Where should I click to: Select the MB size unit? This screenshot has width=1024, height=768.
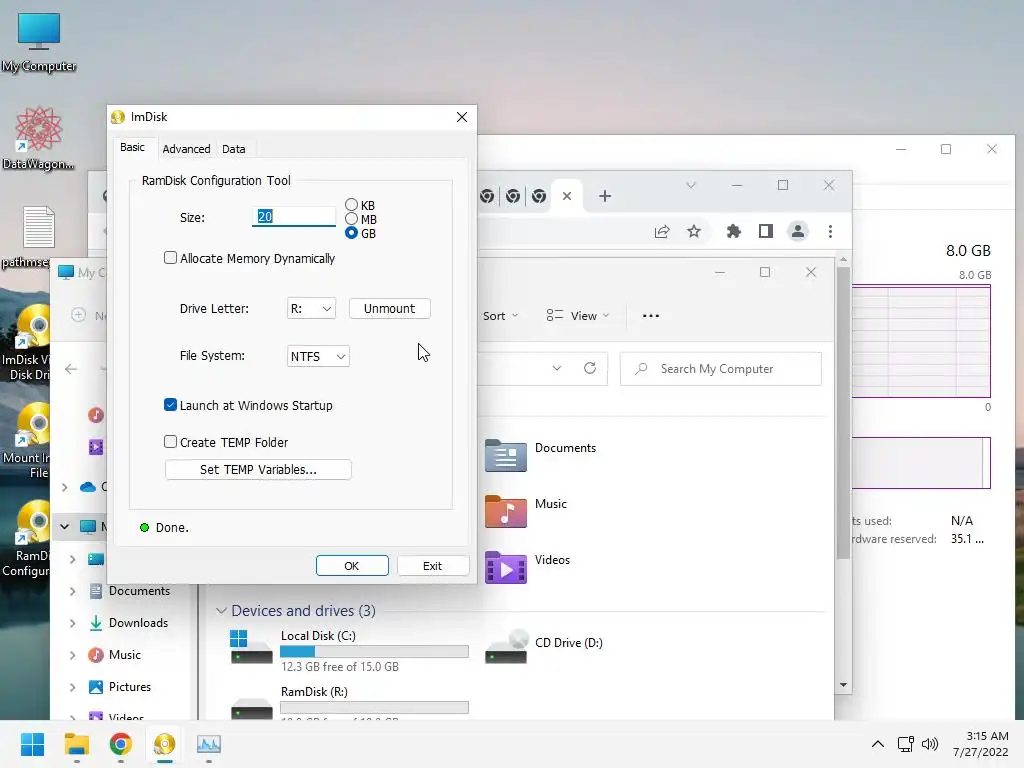pos(351,219)
